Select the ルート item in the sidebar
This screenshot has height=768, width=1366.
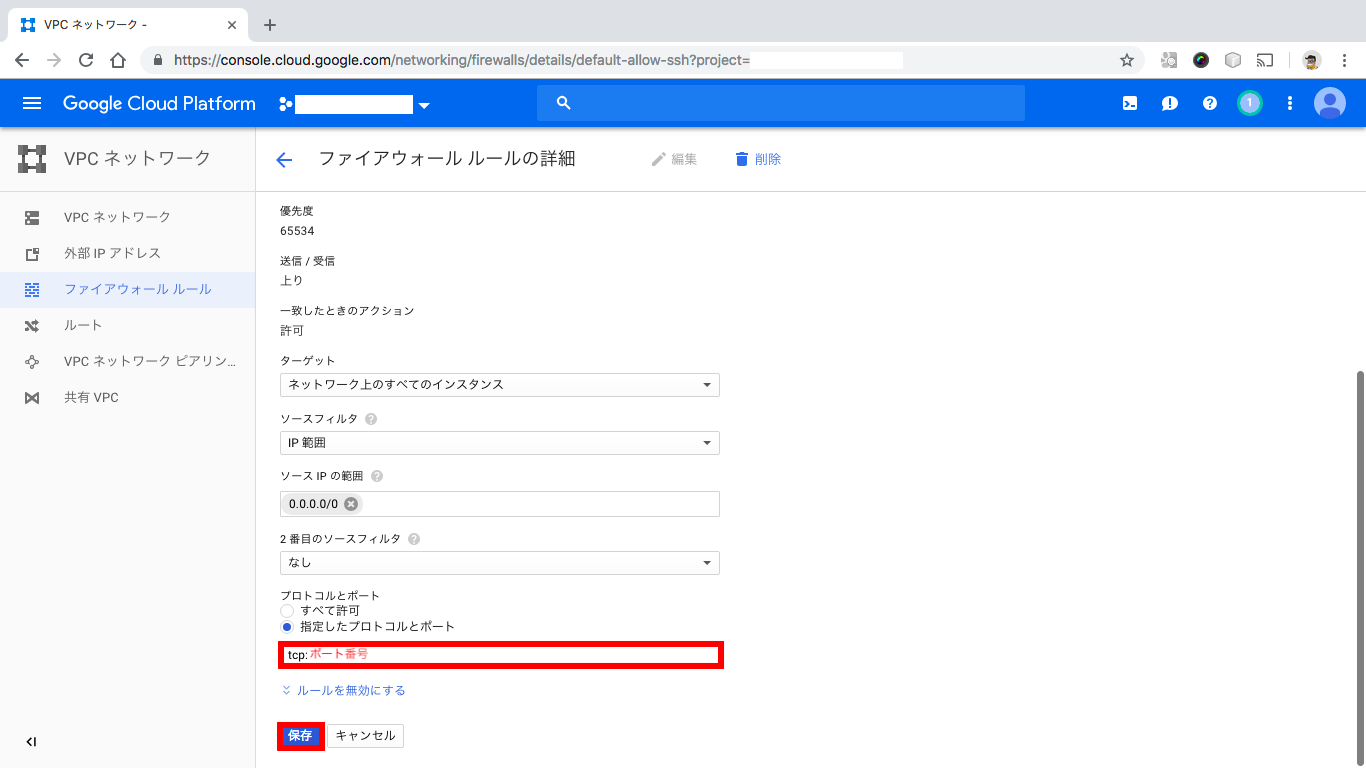coord(82,325)
